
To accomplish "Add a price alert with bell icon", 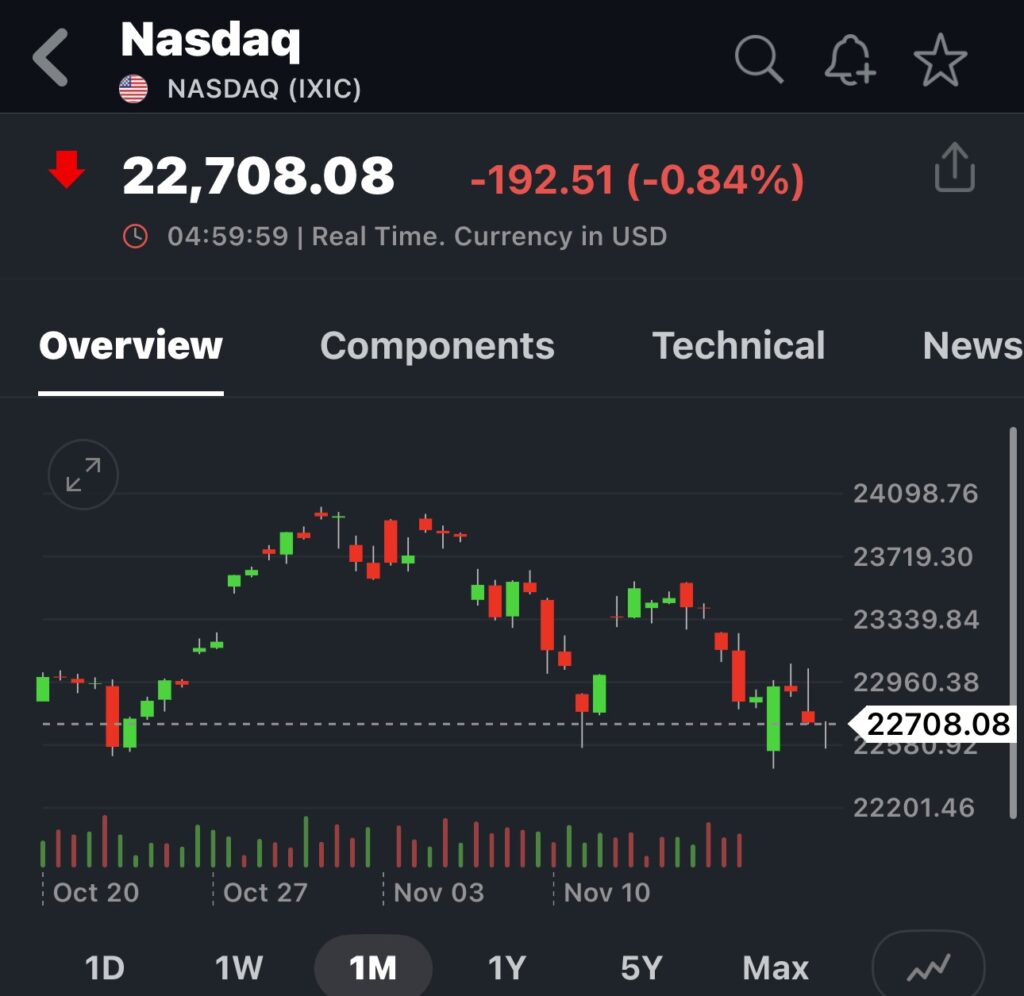I will point(850,60).
